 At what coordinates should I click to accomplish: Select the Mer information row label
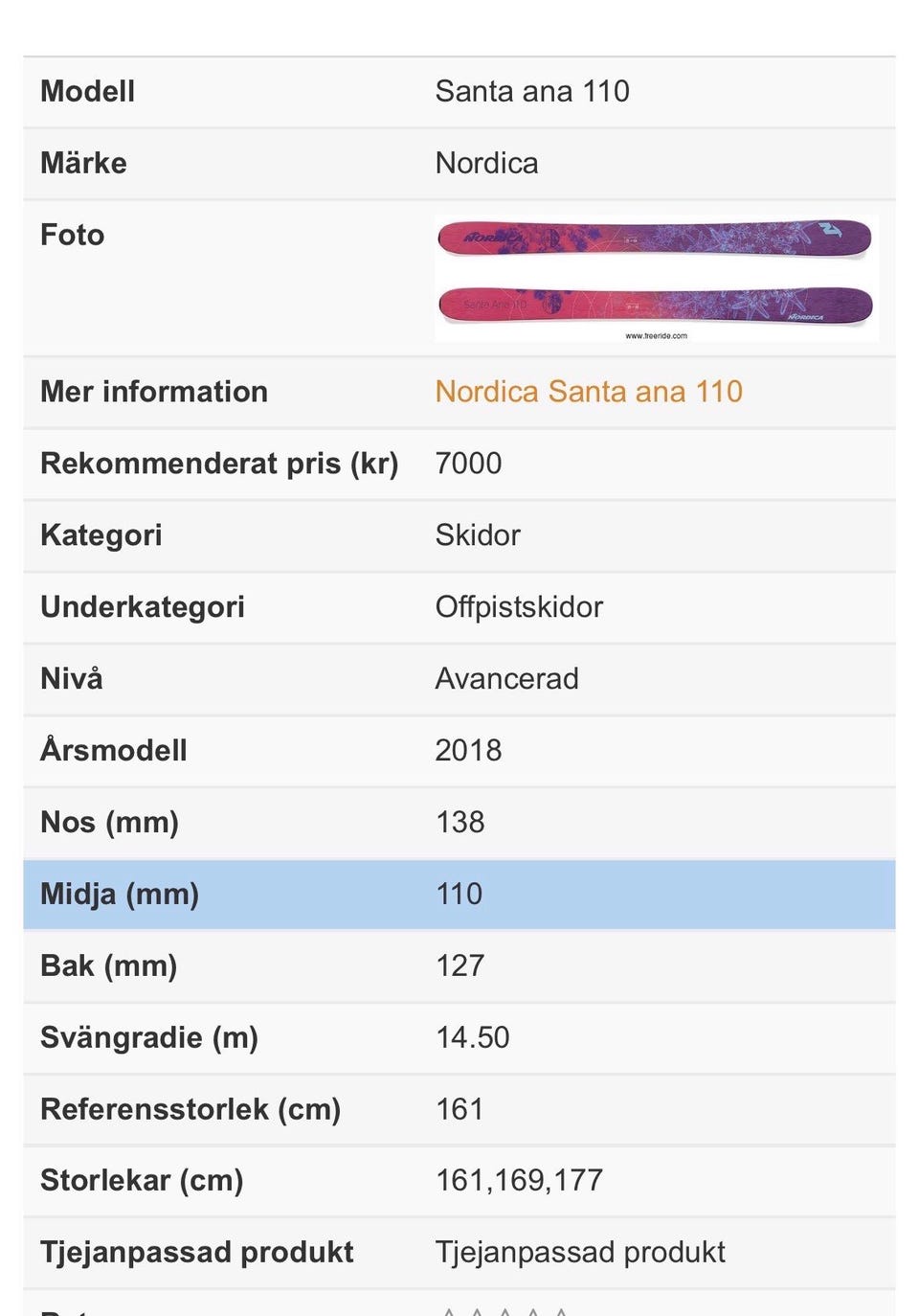tap(154, 392)
